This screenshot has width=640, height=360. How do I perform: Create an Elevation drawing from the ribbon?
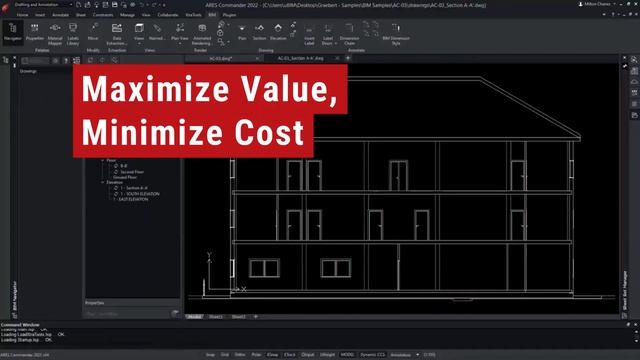pos(278,32)
